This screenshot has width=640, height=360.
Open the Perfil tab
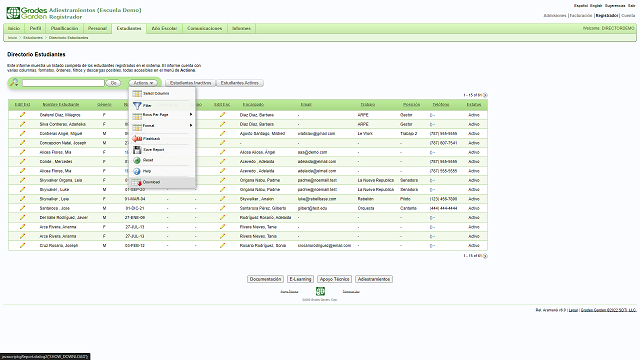tap(36, 28)
